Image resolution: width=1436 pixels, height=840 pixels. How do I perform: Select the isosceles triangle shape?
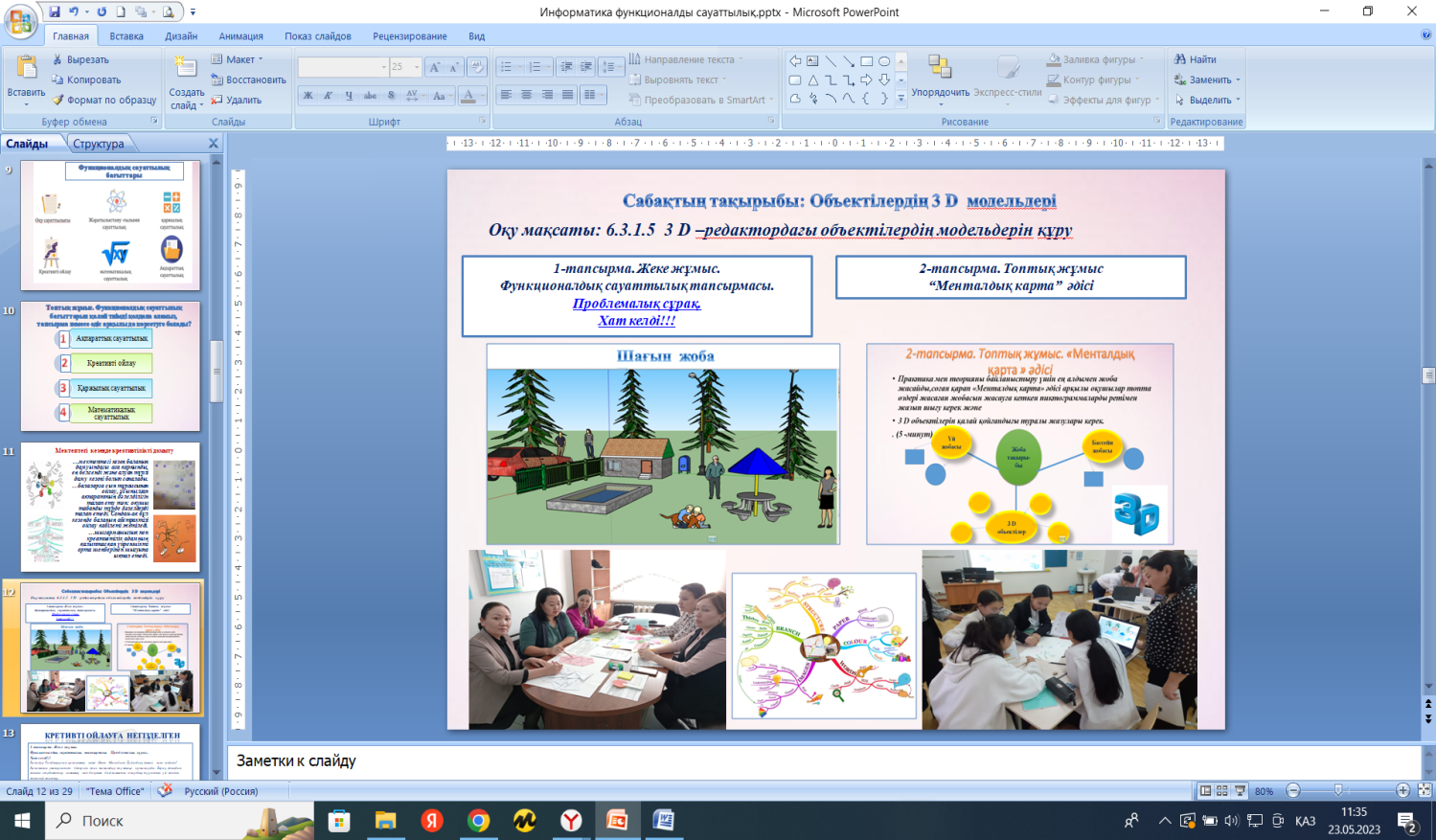click(812, 79)
